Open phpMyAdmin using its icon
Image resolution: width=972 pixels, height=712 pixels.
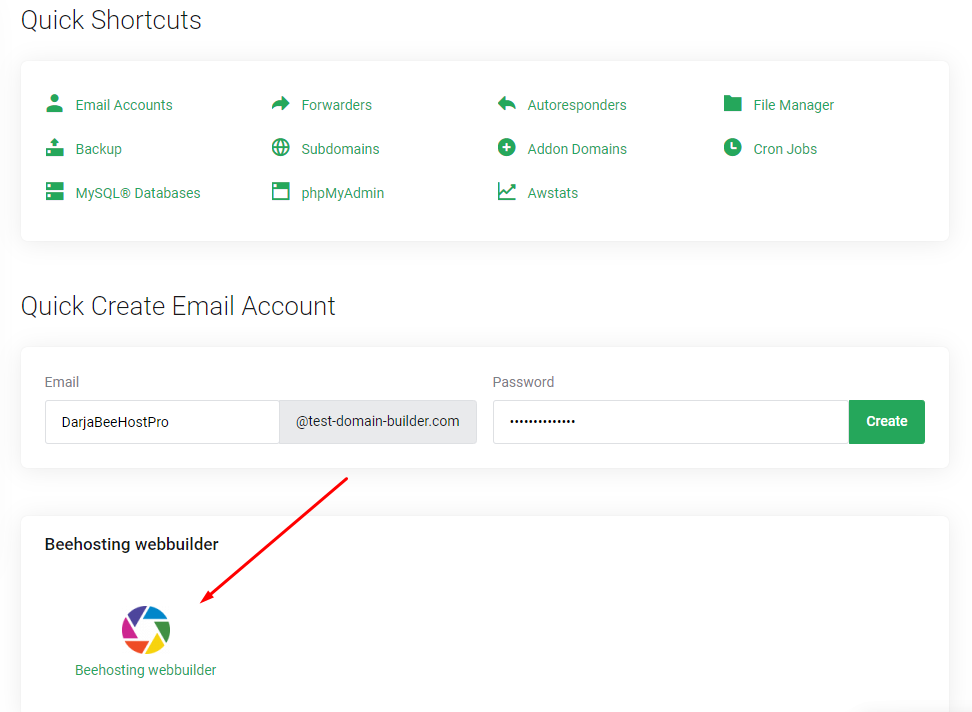pyautogui.click(x=280, y=191)
